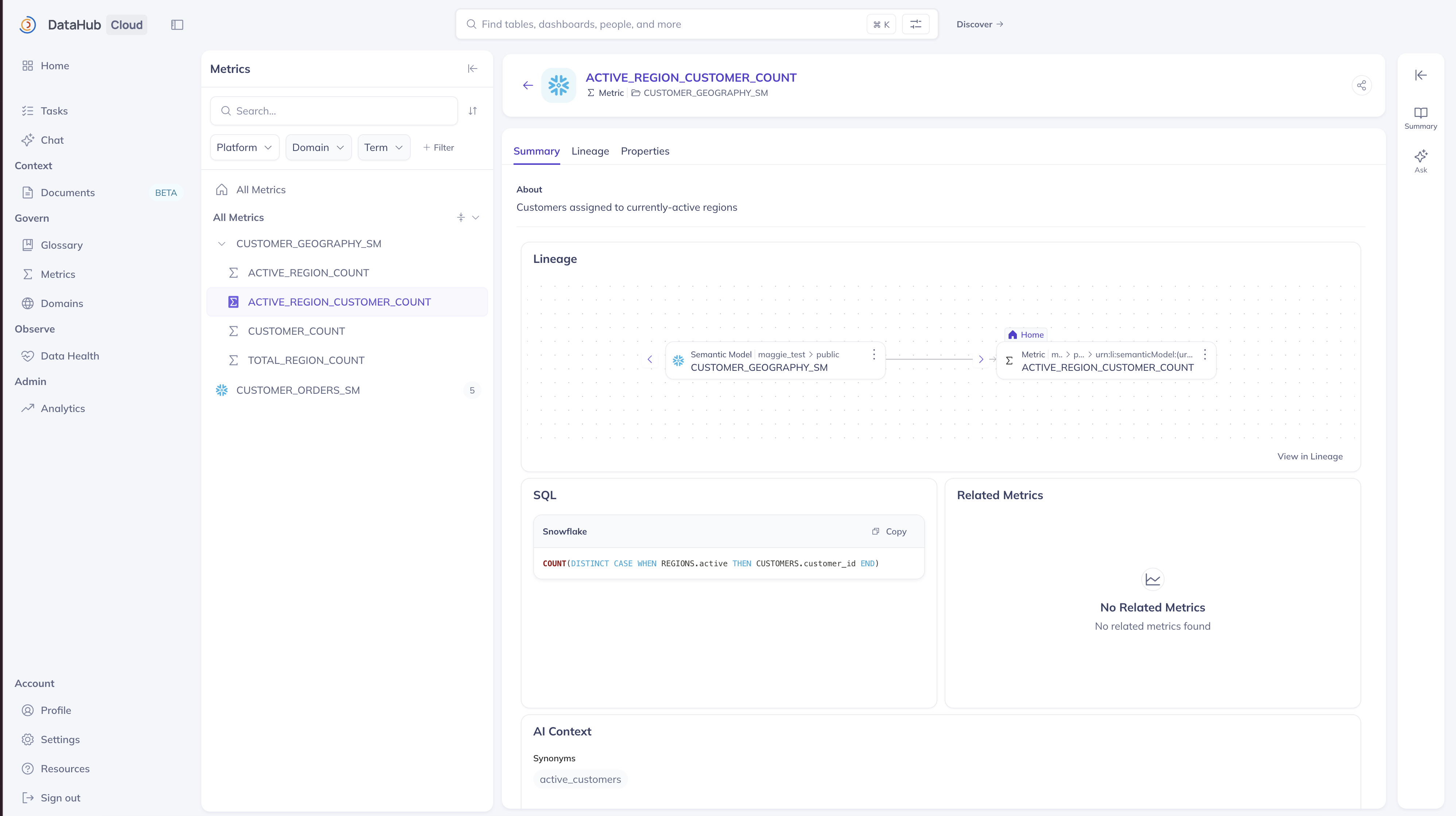Open the Platform filter dropdown
Viewport: 1456px width, 816px height.
tap(244, 148)
